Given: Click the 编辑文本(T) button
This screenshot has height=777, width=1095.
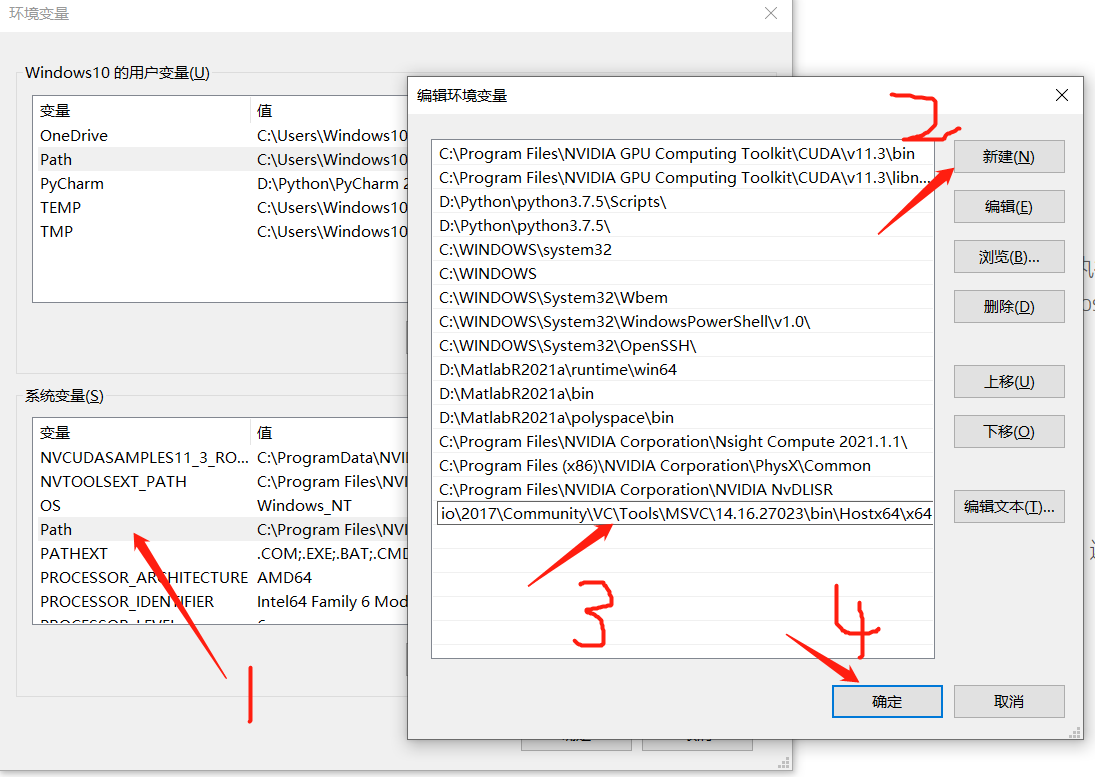Looking at the screenshot, I should point(1008,506).
